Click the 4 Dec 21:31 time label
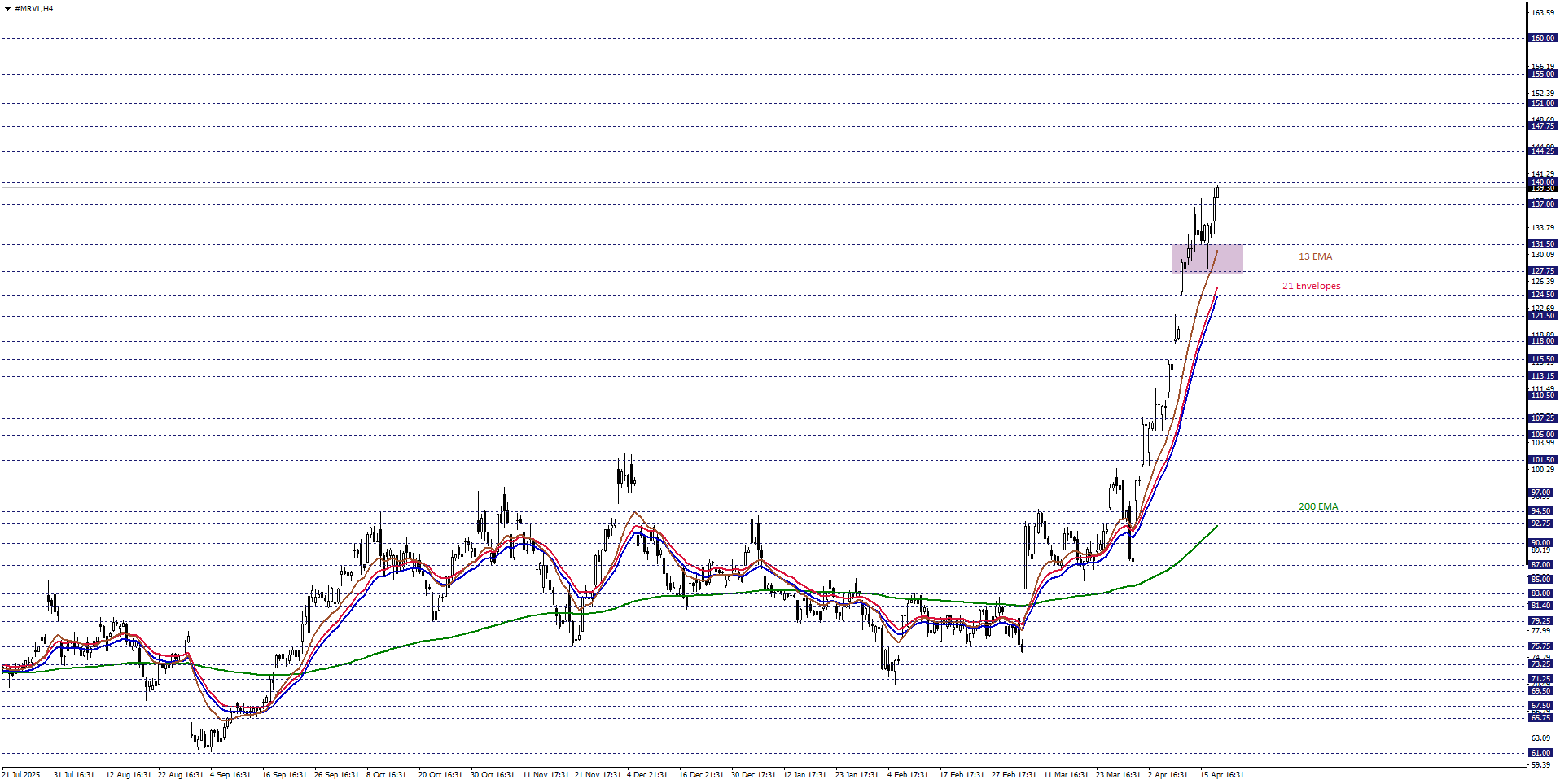 tap(647, 775)
